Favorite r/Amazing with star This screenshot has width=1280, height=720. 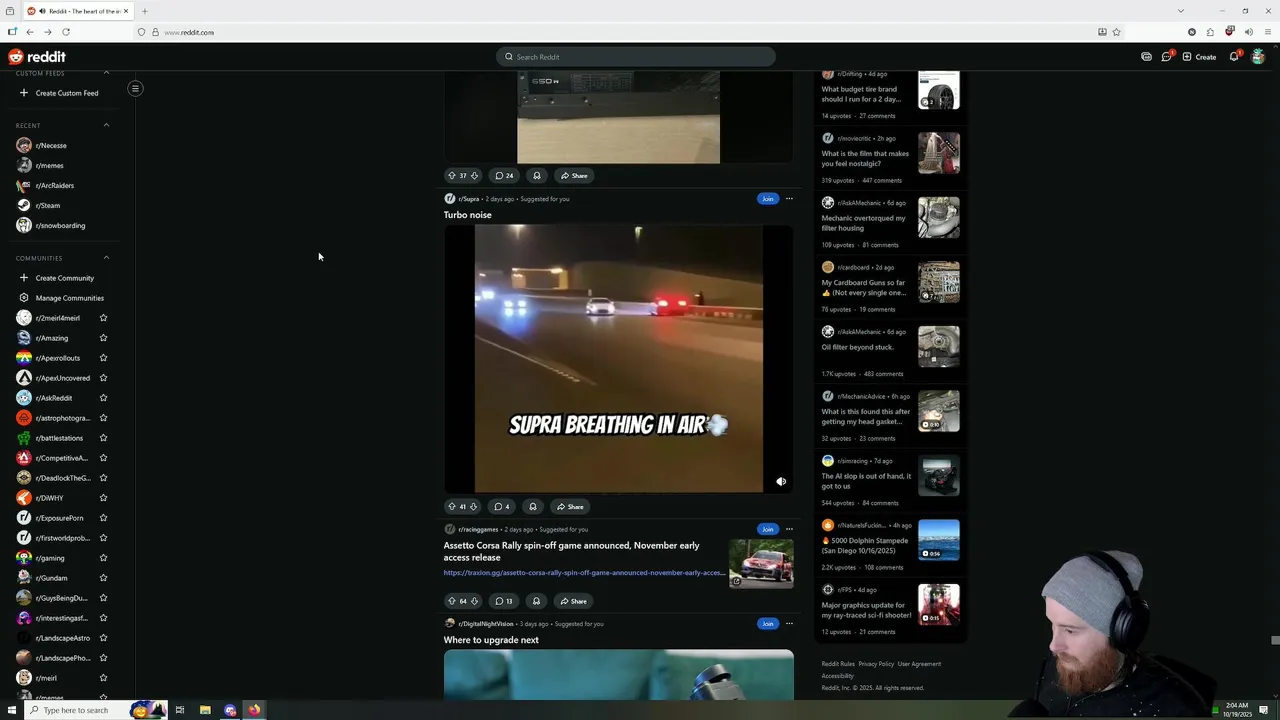click(x=103, y=338)
